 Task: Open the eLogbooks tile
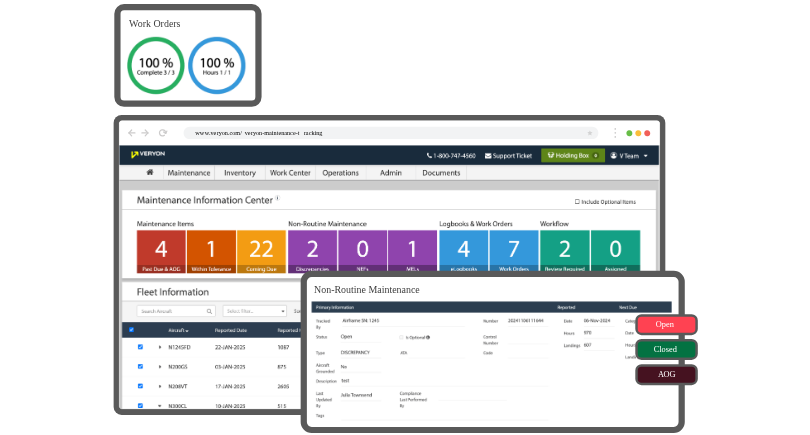pyautogui.click(x=463, y=251)
